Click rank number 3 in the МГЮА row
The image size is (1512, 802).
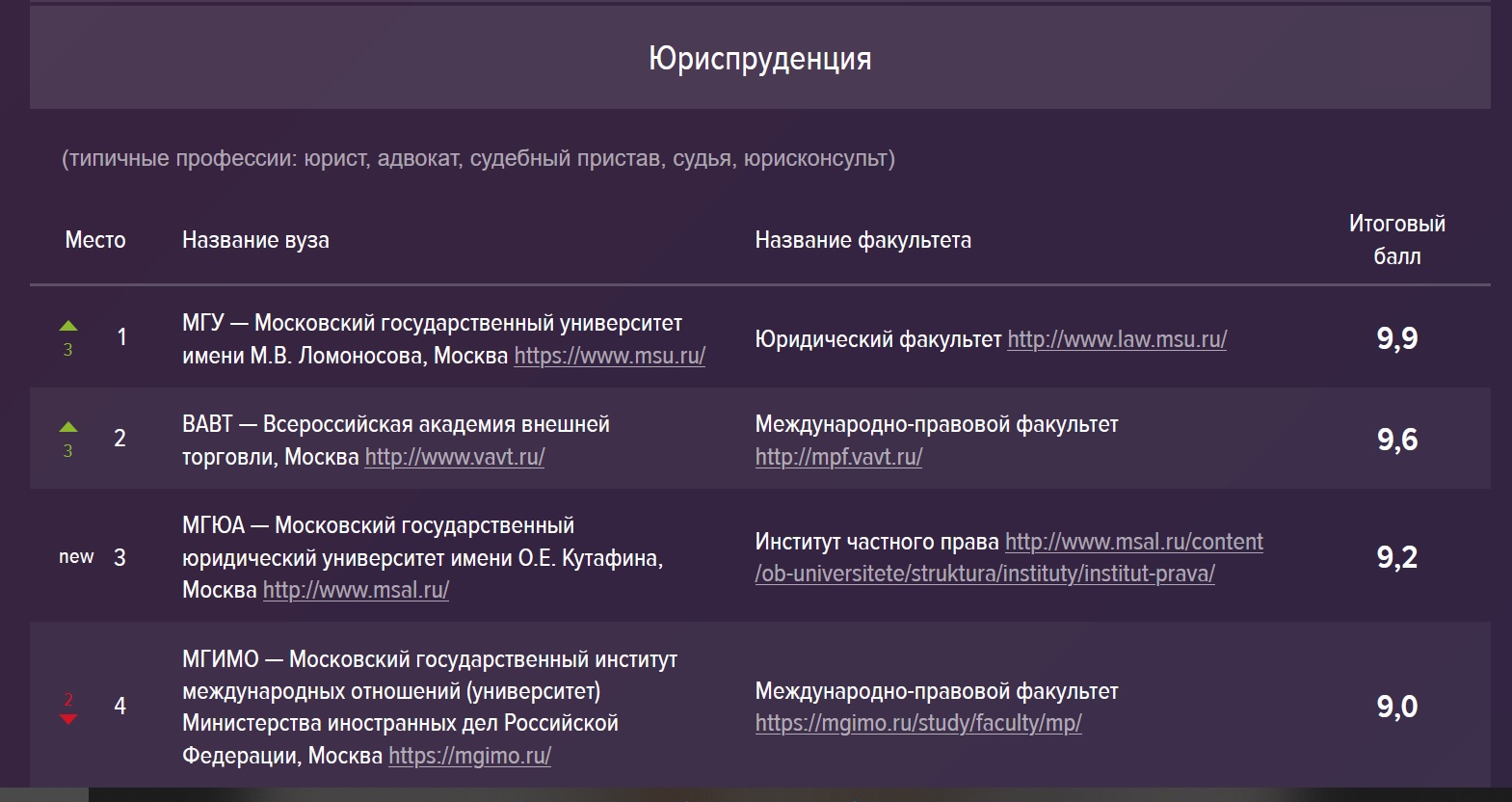click(x=119, y=557)
